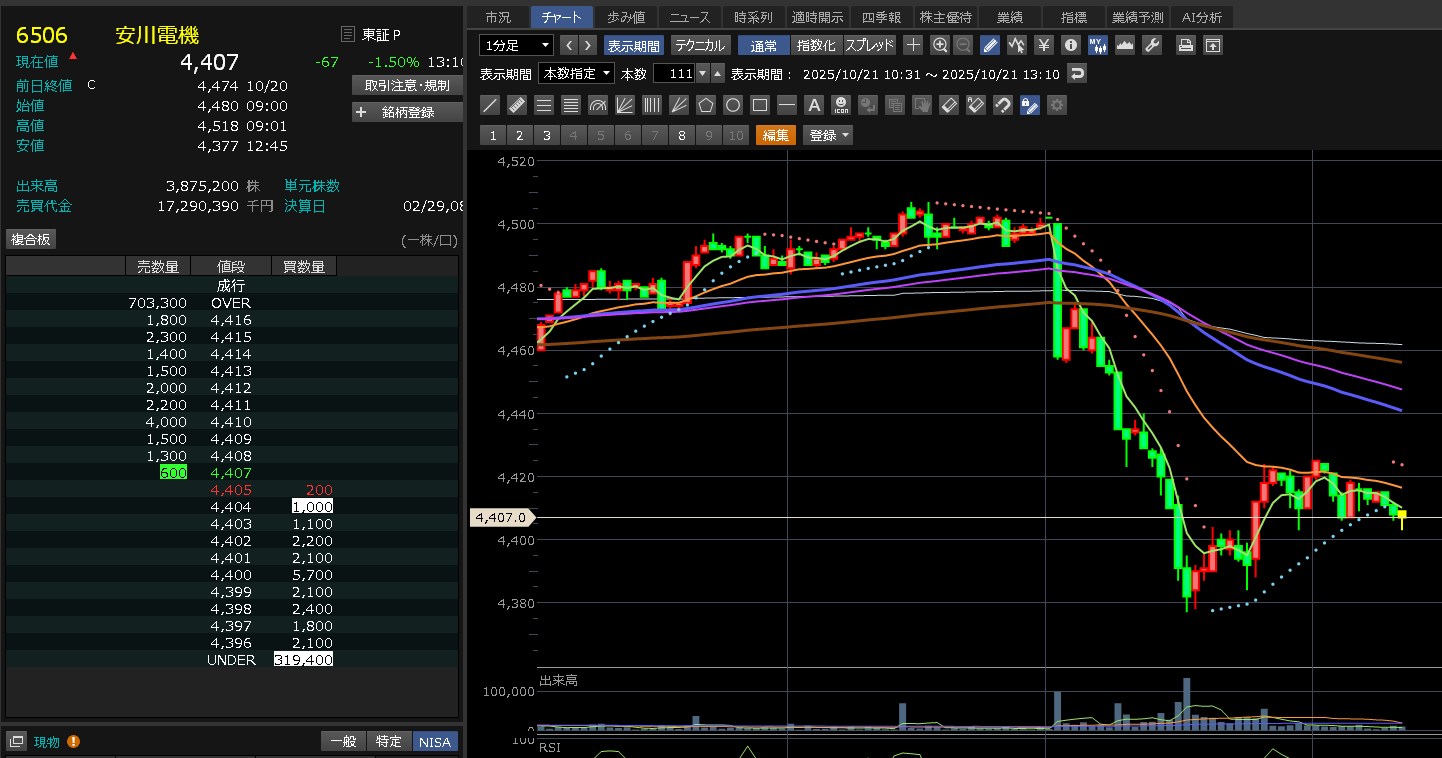Click the 本数 number input field
This screenshot has width=1442, height=758.
coord(674,74)
